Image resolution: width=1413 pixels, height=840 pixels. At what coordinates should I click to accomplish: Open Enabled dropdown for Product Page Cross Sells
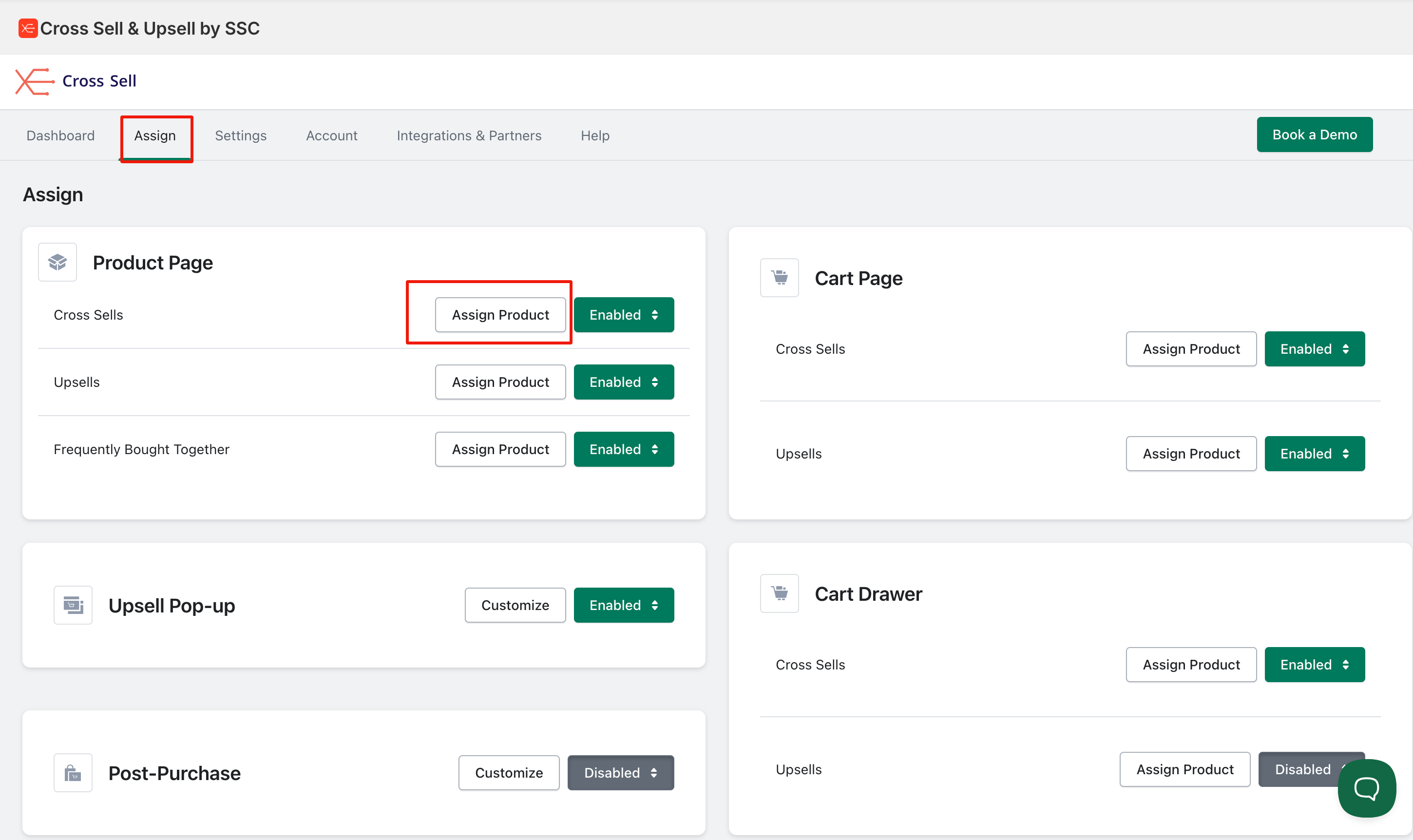click(x=624, y=315)
